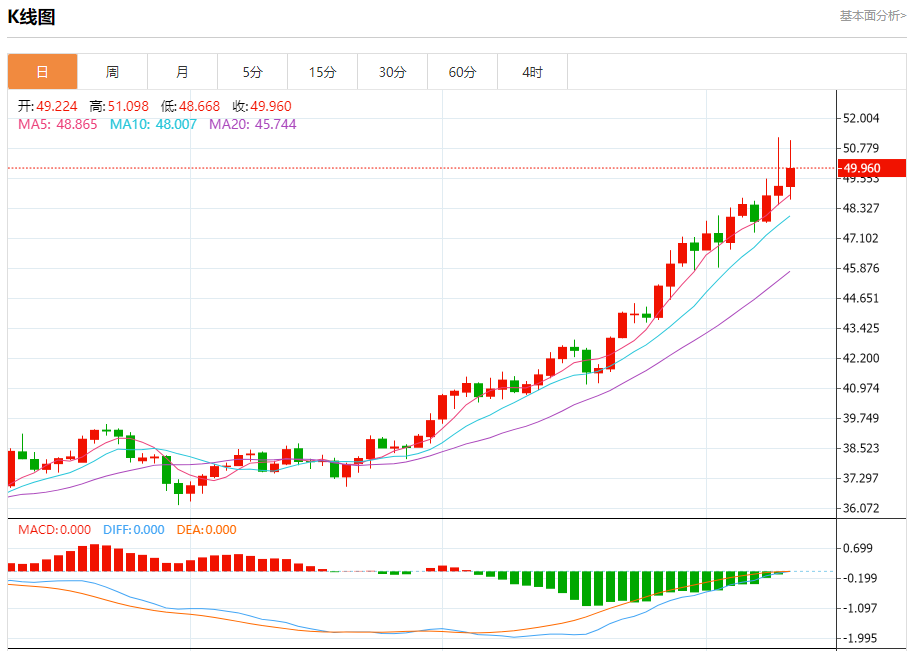Click the MA20 indicator label

[253, 124]
